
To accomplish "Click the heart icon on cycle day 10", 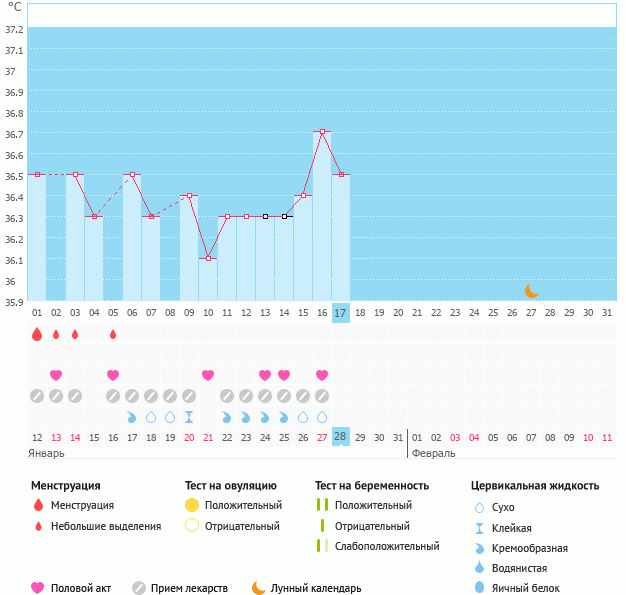I will tap(208, 375).
